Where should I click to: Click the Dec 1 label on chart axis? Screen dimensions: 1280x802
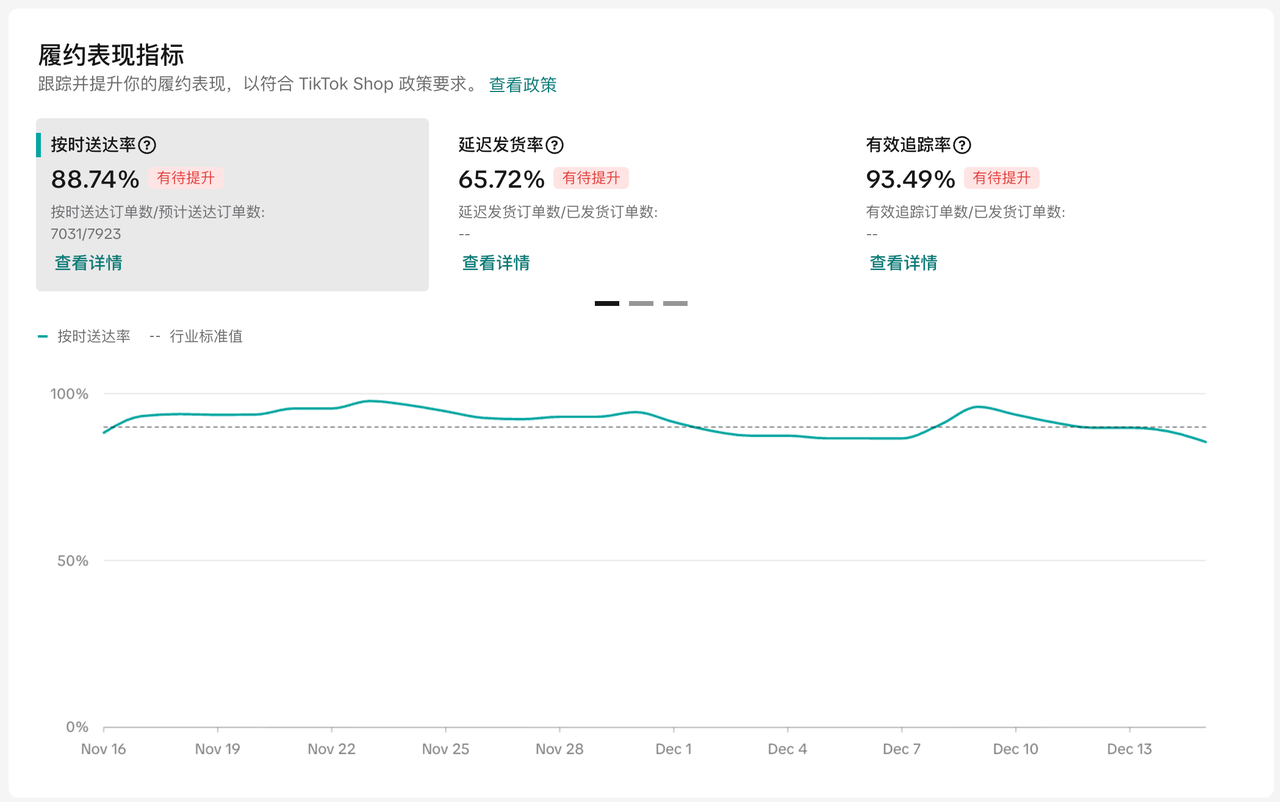coord(673,749)
